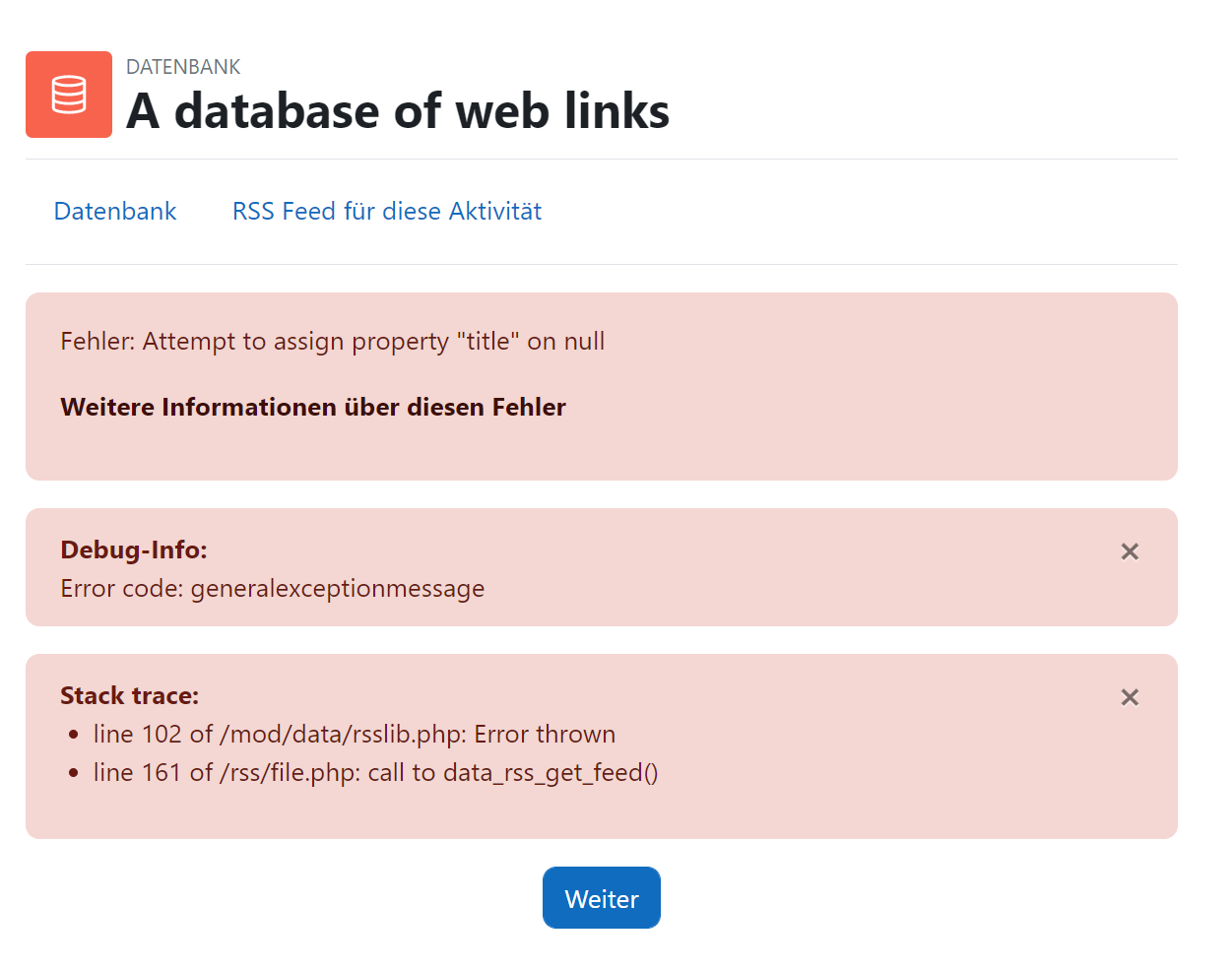The height and width of the screenshot is (970, 1232).
Task: Close the Stack trace alert box
Action: click(x=1130, y=697)
